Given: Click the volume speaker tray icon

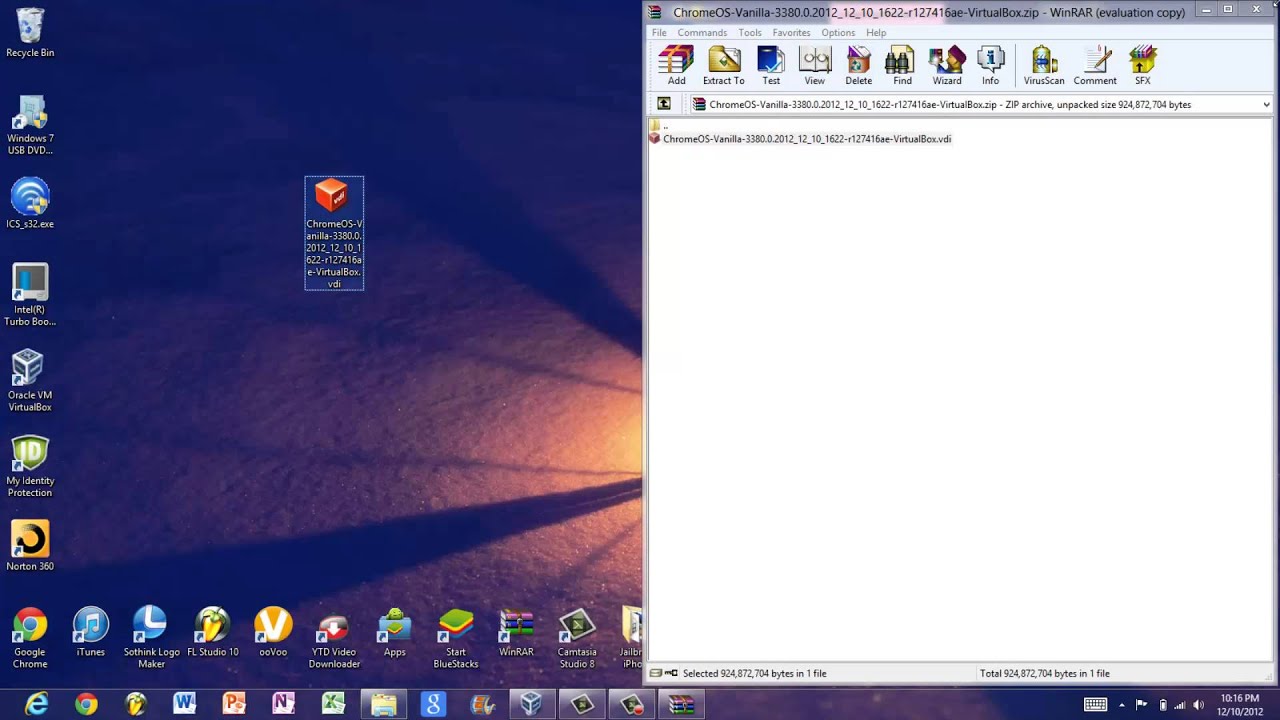Looking at the screenshot, I should click(x=1198, y=705).
